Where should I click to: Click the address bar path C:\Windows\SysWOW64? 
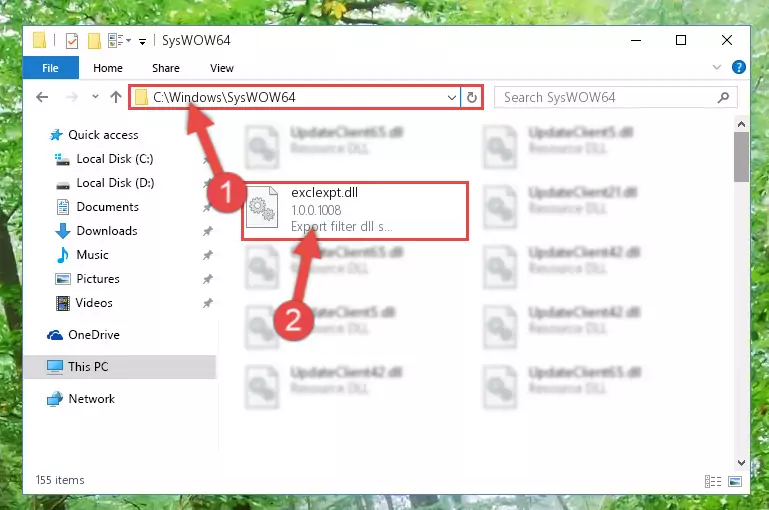(x=224, y=97)
